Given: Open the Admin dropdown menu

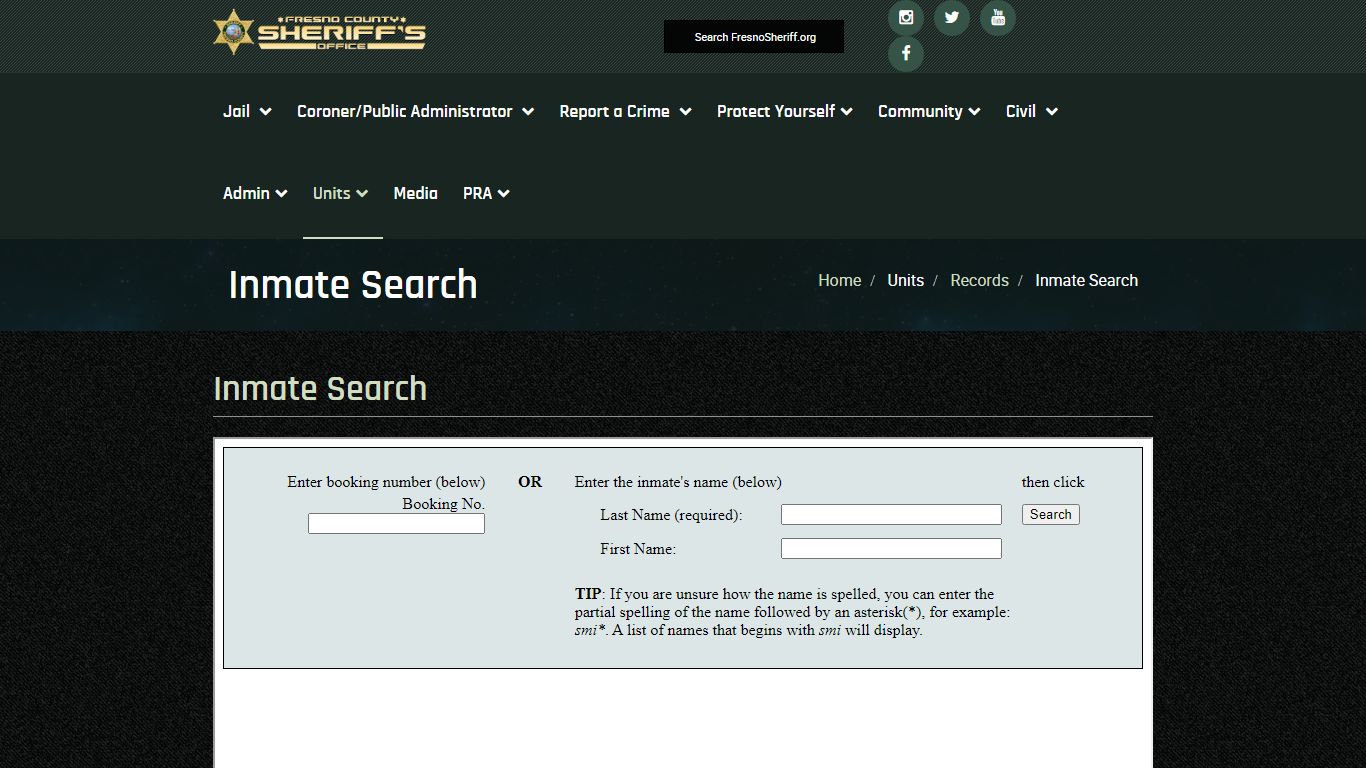Looking at the screenshot, I should (255, 193).
